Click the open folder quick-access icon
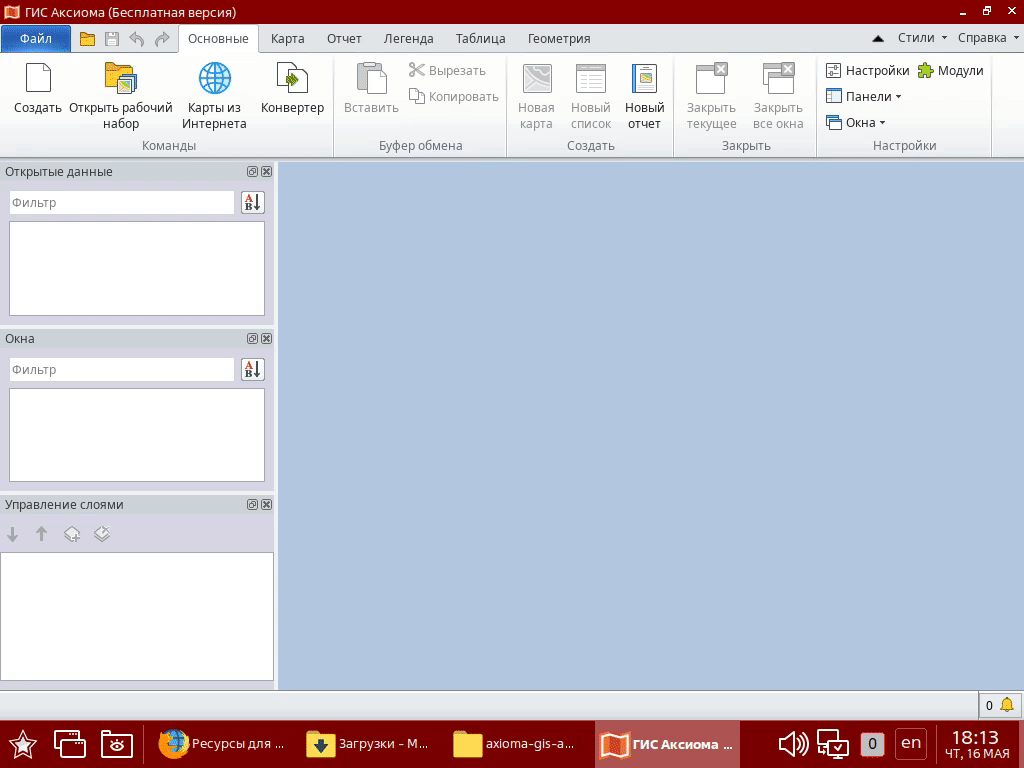 pos(87,39)
